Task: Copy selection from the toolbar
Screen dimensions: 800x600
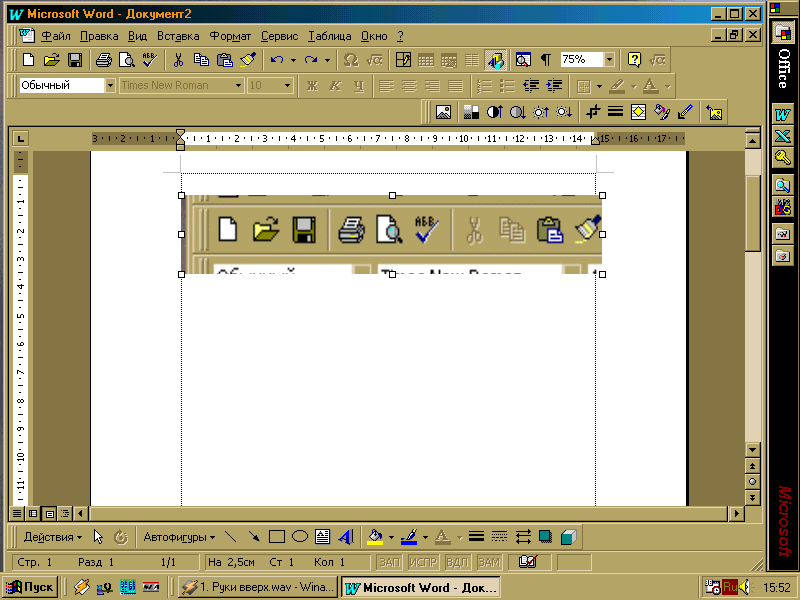Action: click(x=202, y=60)
